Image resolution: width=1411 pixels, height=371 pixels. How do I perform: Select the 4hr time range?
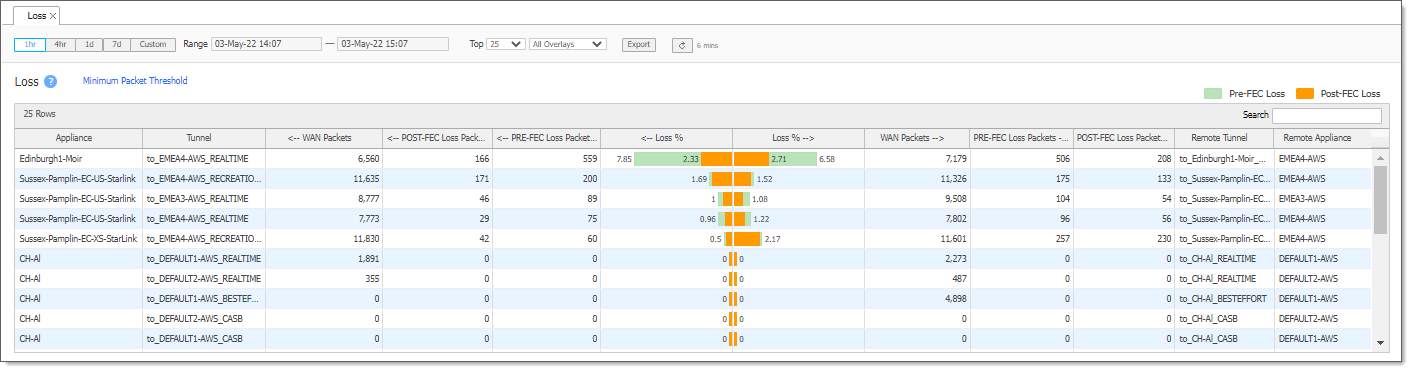click(x=60, y=44)
